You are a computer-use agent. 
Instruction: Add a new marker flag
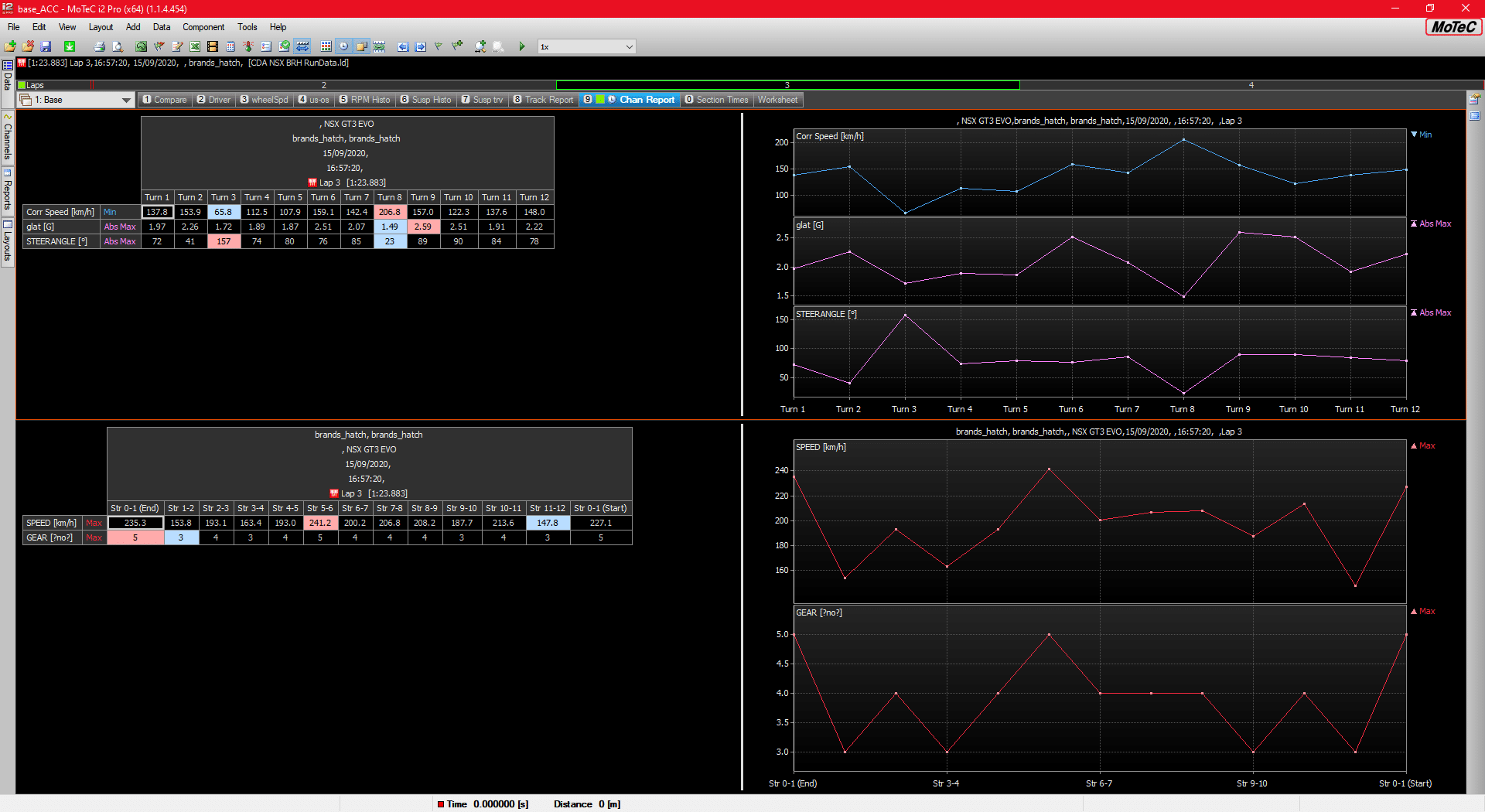tap(456, 46)
